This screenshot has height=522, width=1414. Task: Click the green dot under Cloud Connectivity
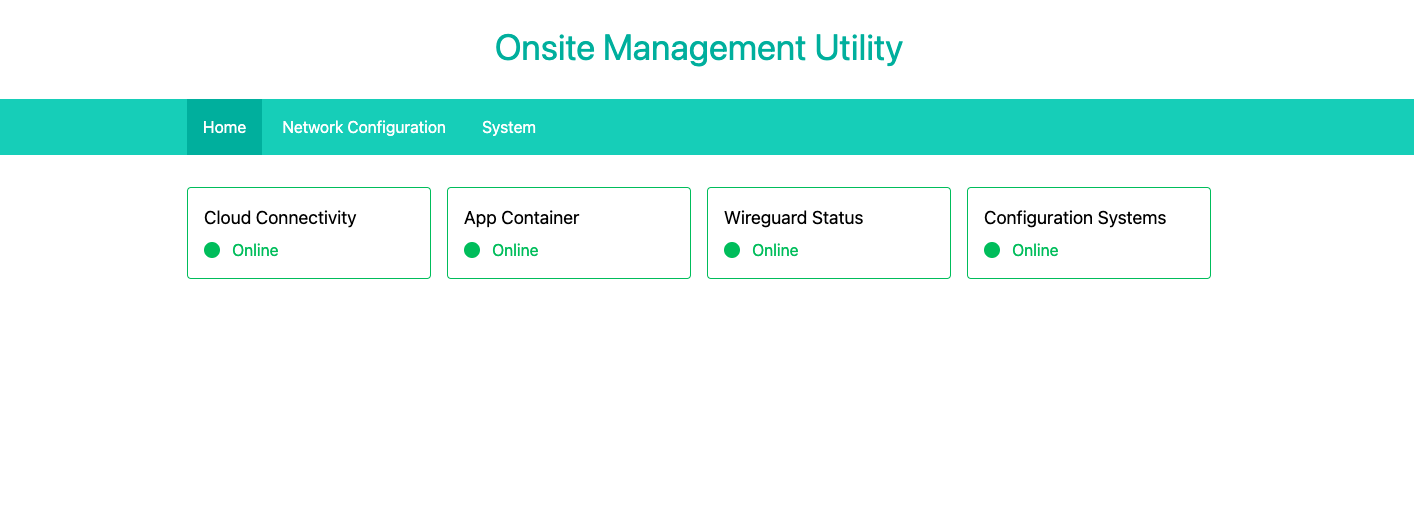[x=212, y=250]
